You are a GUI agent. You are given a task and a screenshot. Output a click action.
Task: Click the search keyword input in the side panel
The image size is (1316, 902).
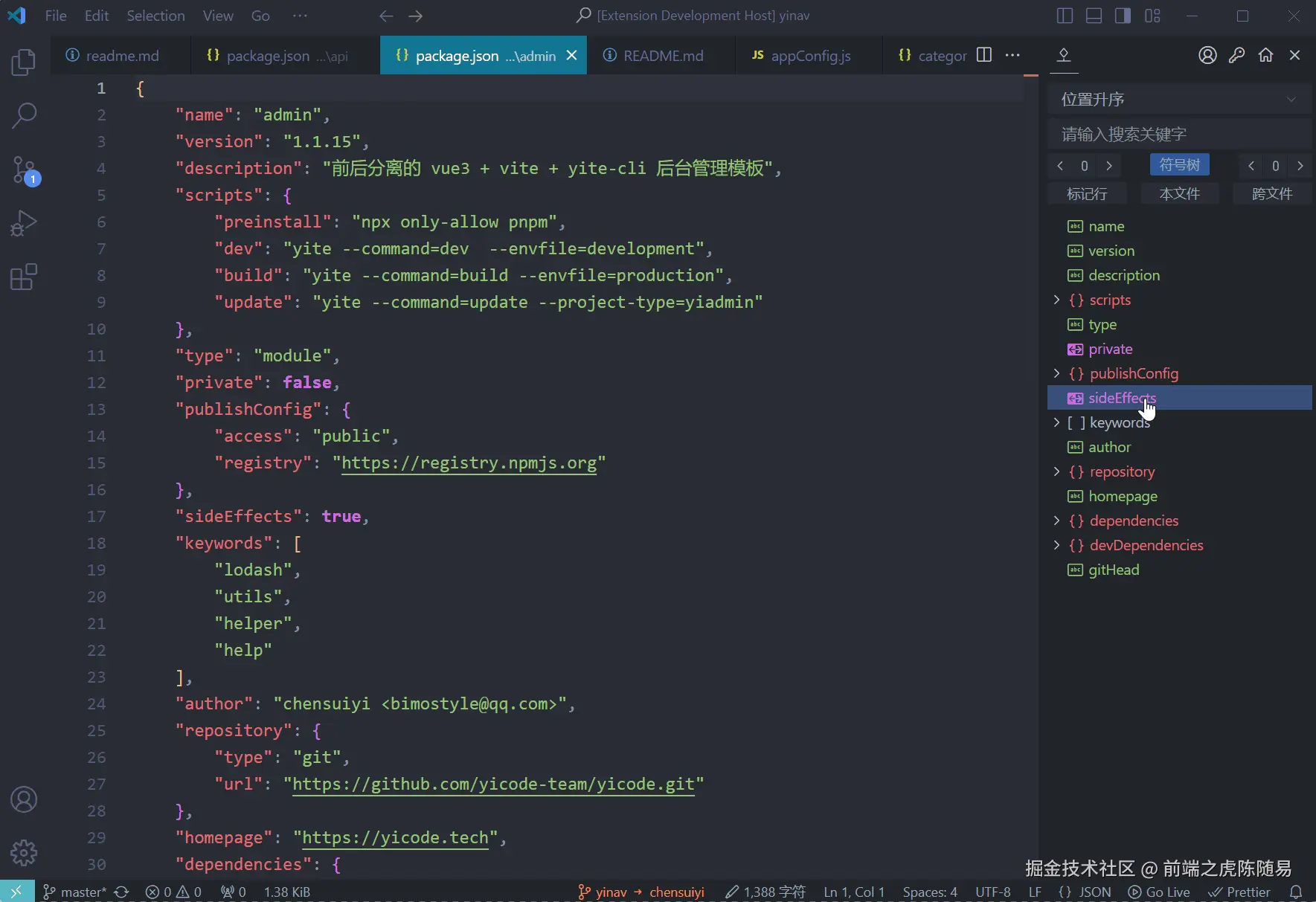[x=1179, y=134]
